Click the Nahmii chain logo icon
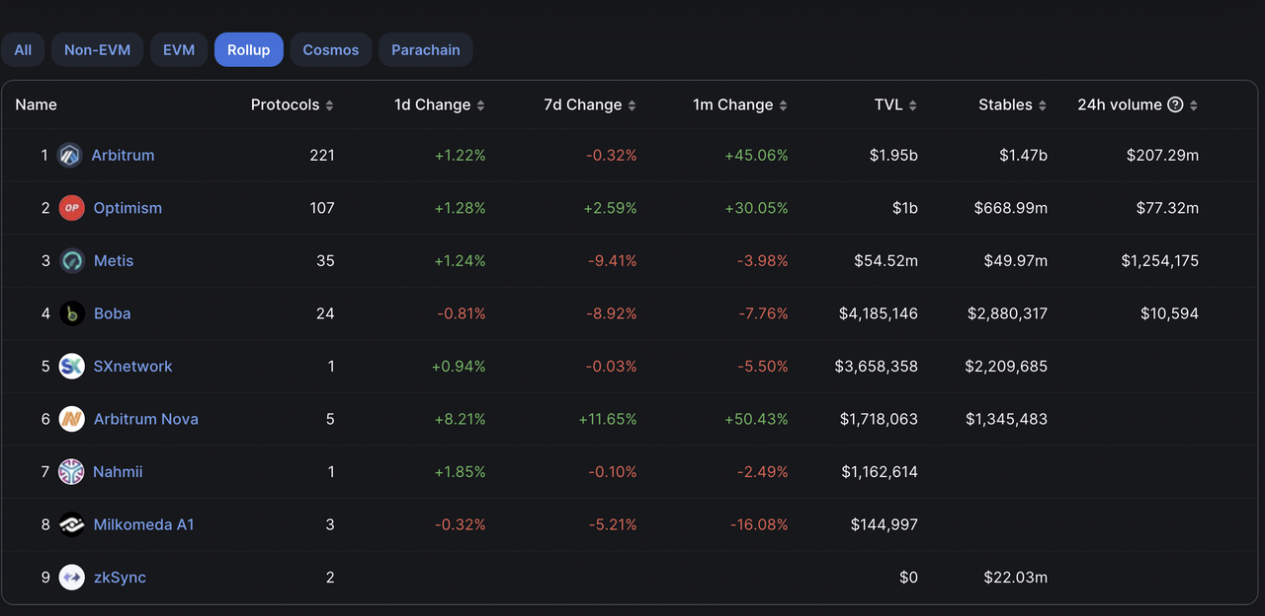This screenshot has width=1265, height=616. (x=71, y=472)
